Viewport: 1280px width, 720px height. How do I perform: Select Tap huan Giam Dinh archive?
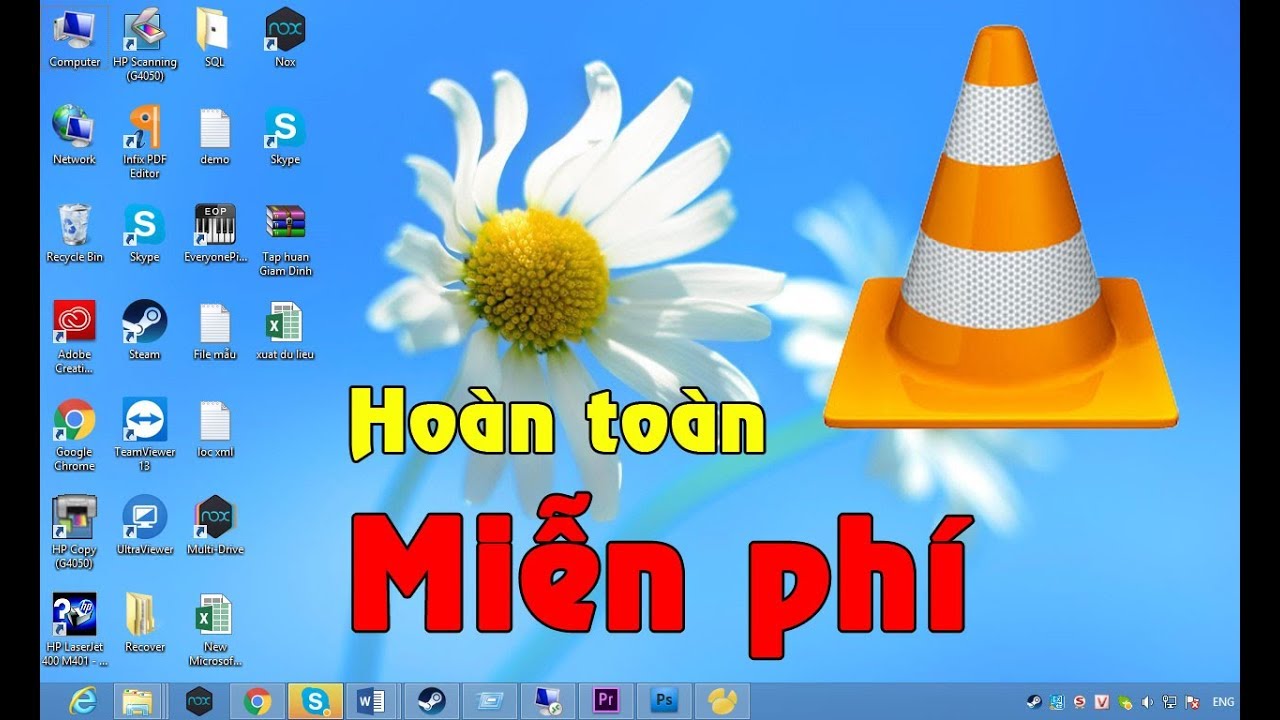[285, 240]
